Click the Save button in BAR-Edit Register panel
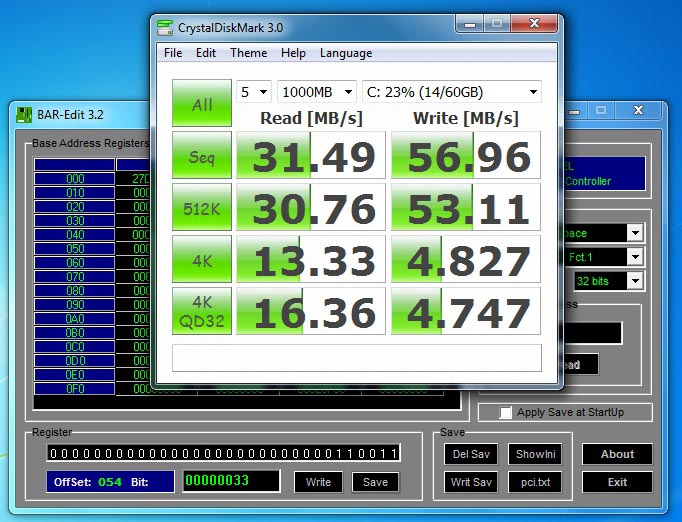This screenshot has height=522, width=682. tap(375, 482)
